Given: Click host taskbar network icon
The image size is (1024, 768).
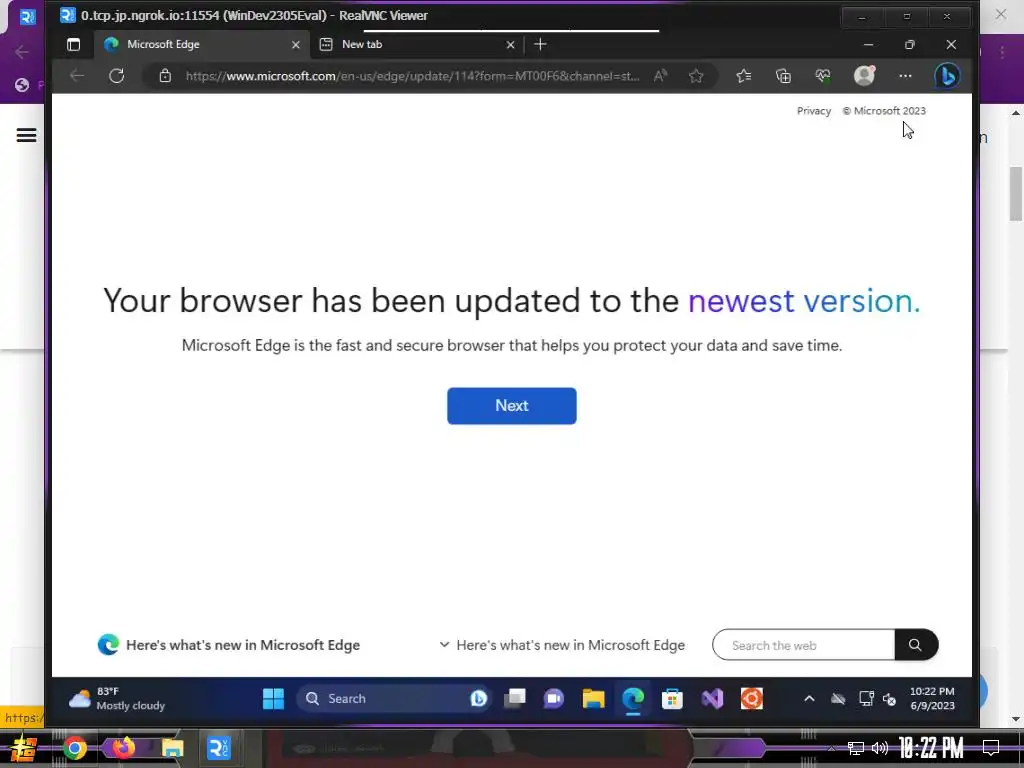Looking at the screenshot, I should [856, 748].
